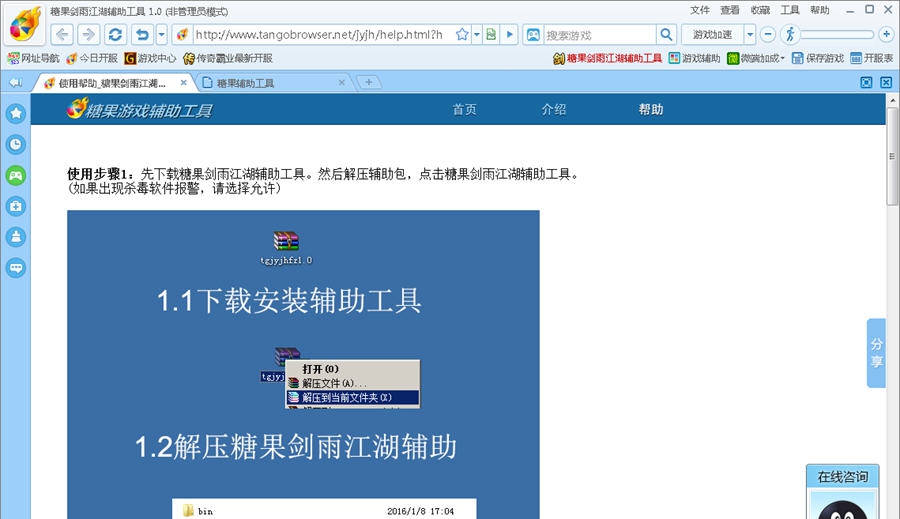This screenshot has width=900, height=519.
Task: Expand the 游戏加速 dropdown arrow
Action: click(x=750, y=34)
